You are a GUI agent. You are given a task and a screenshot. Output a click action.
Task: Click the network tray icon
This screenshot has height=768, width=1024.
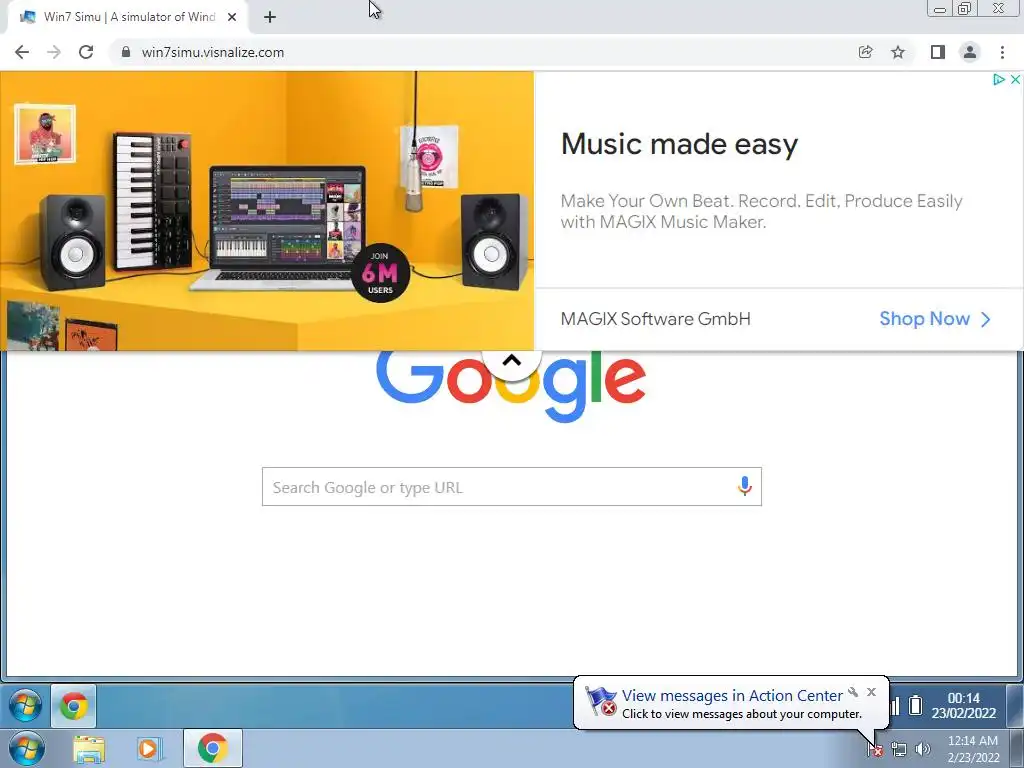(899, 750)
